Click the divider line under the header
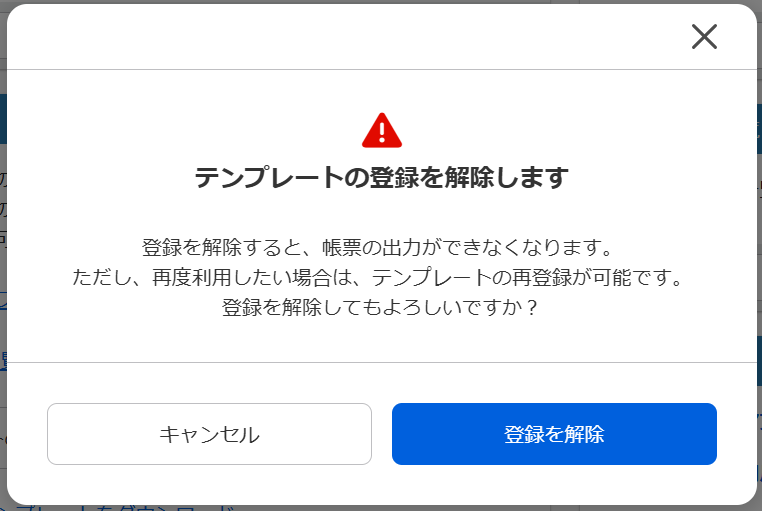 pos(381,69)
